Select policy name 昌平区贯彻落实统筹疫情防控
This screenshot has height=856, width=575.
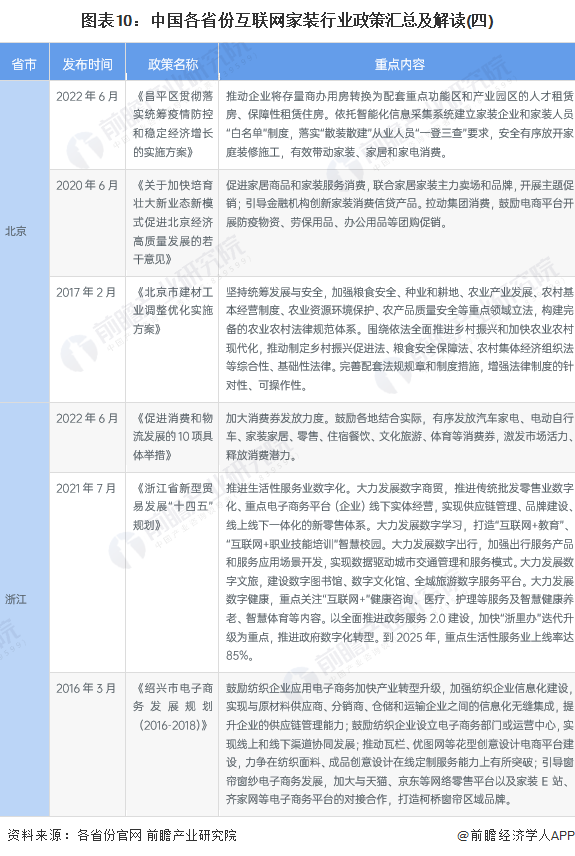[x=173, y=124]
